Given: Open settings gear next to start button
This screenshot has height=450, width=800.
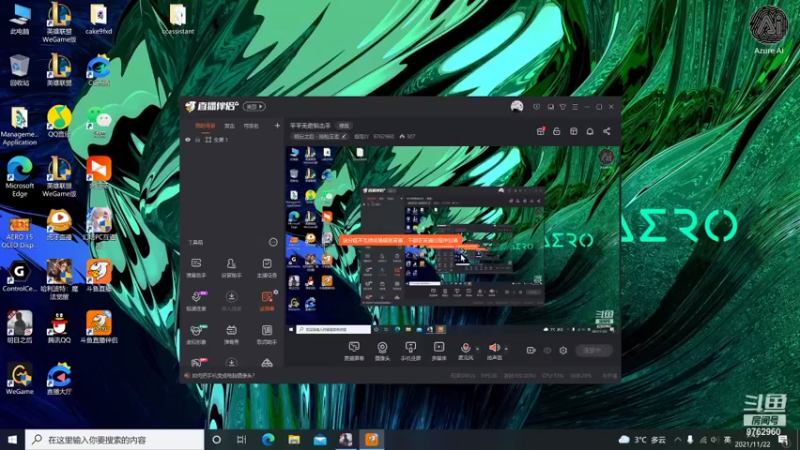Looking at the screenshot, I should tap(563, 351).
